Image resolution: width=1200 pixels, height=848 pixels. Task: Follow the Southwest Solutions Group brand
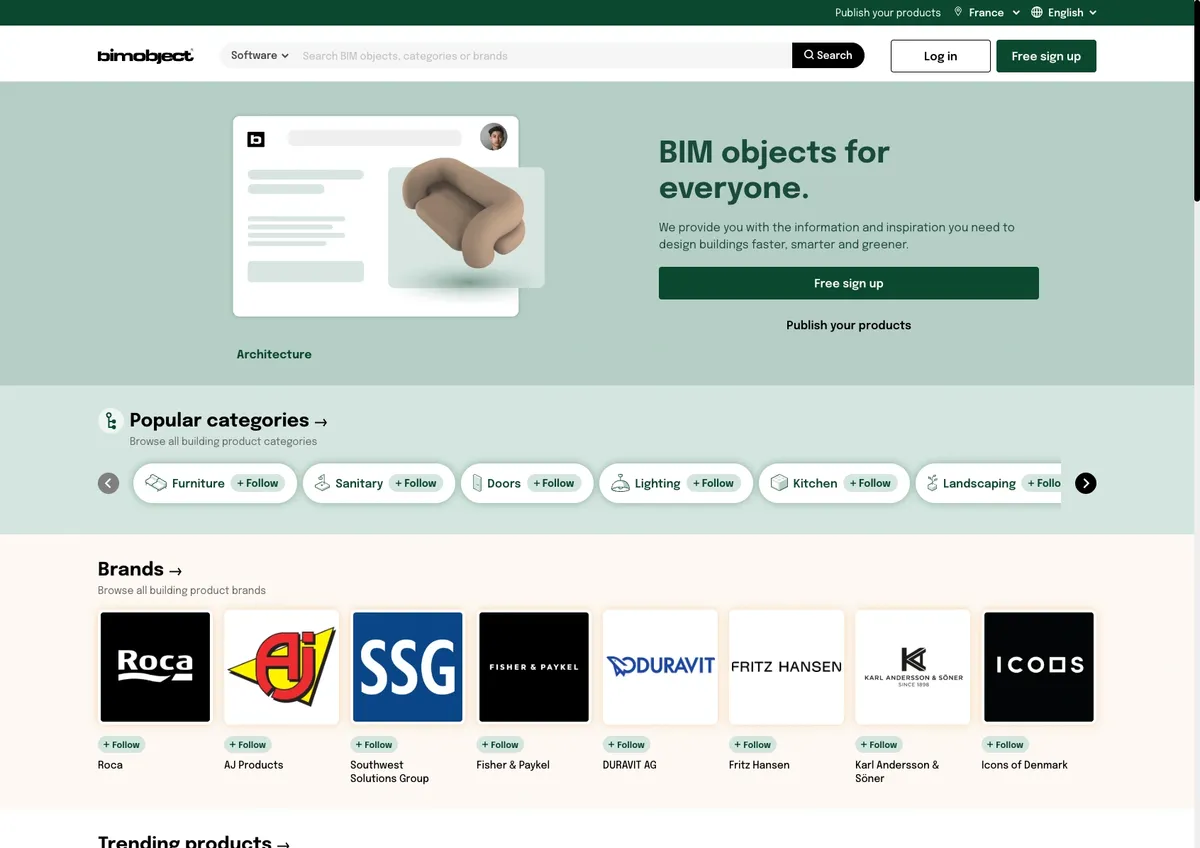pos(373,744)
